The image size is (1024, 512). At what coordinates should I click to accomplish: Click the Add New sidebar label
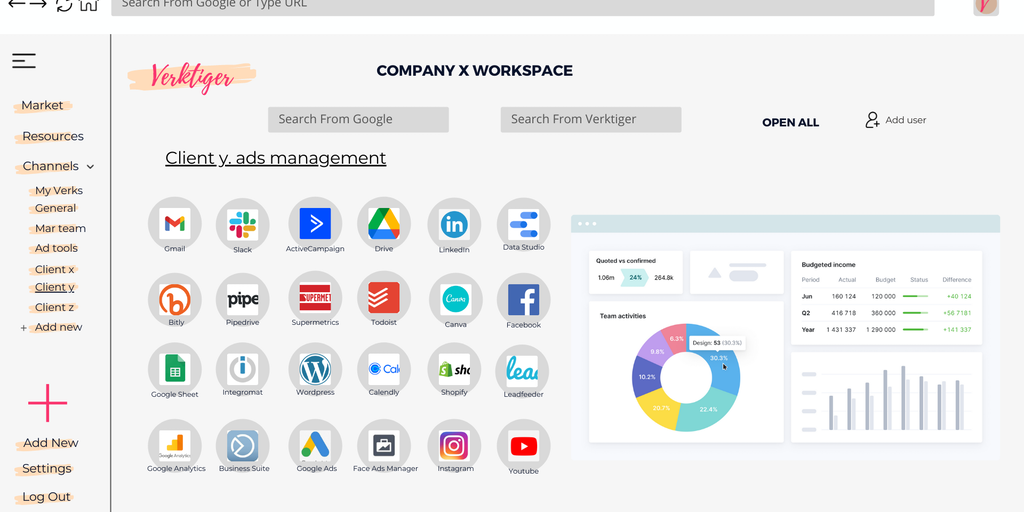pyautogui.click(x=50, y=443)
